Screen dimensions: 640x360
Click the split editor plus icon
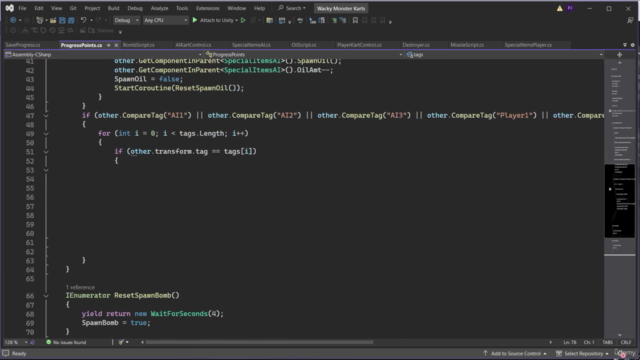pyautogui.click(x=620, y=54)
